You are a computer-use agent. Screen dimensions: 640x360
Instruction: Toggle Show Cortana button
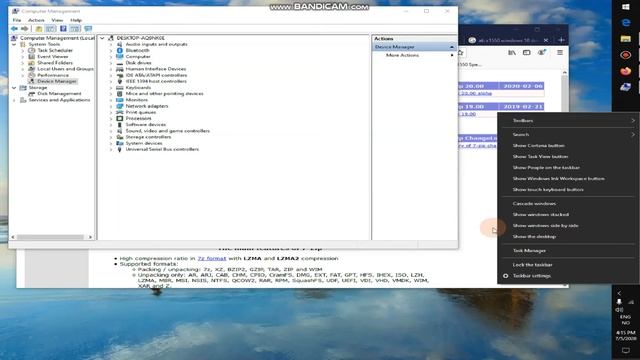coord(568,145)
